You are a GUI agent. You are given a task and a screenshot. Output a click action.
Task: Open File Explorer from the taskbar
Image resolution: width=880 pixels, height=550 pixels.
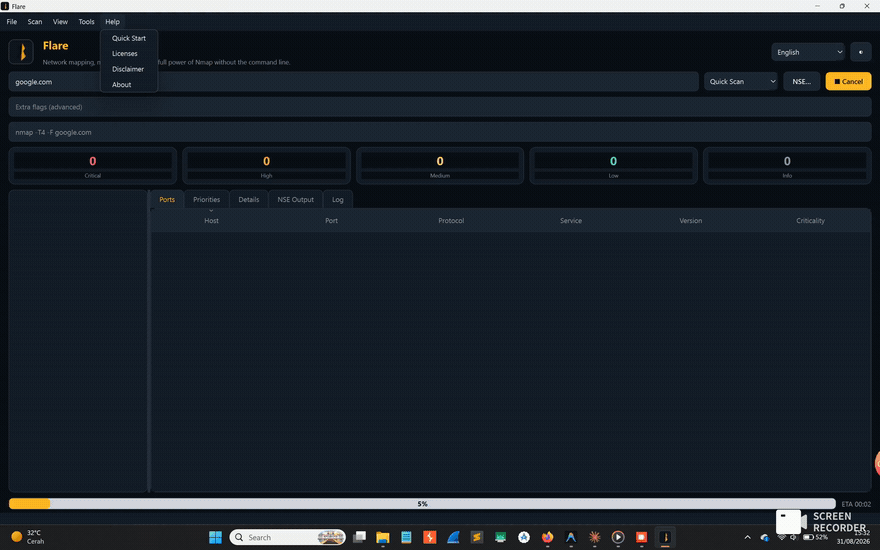pos(383,537)
